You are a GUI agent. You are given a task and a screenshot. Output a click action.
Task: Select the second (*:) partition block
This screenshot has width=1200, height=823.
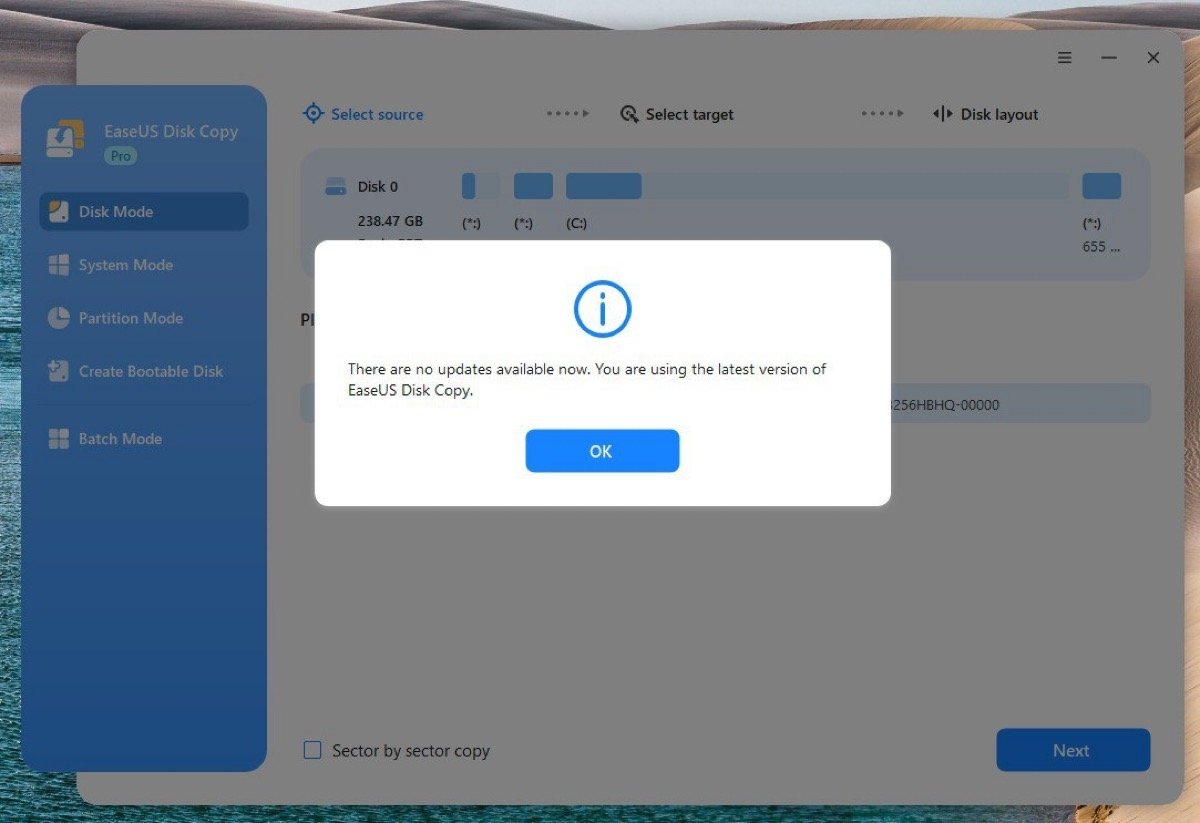click(x=533, y=186)
